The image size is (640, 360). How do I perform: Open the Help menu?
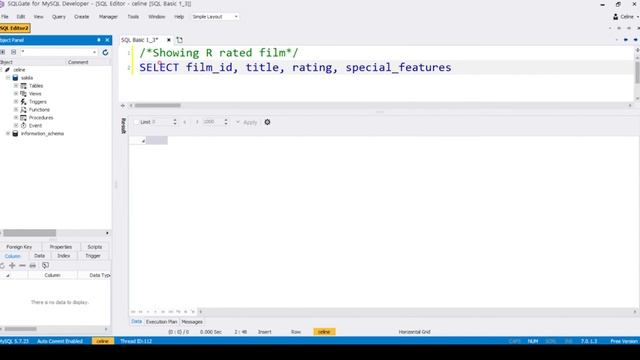179,17
